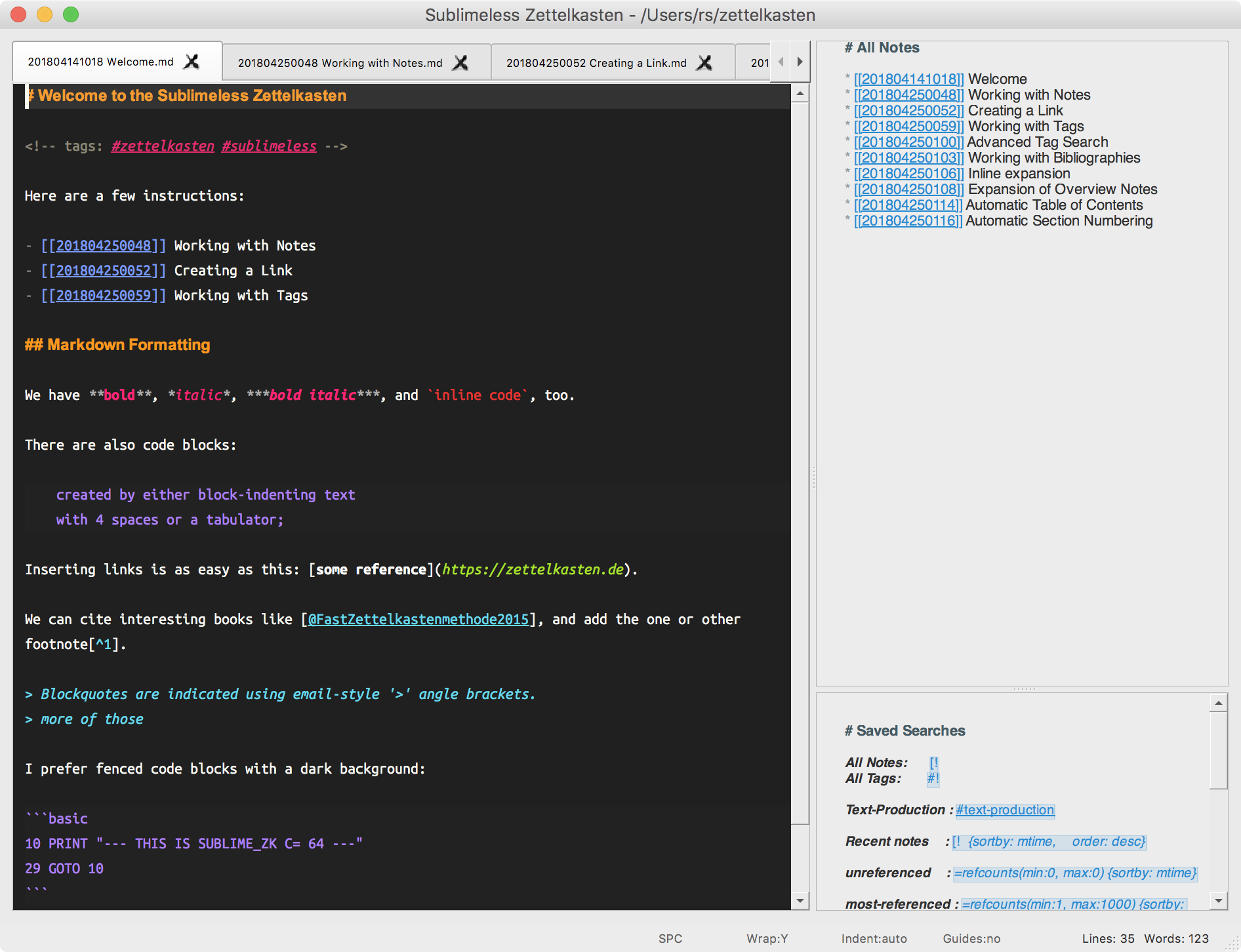Open note link 201804250048 in editor
Screen dimensions: 1241x952
click(103, 246)
